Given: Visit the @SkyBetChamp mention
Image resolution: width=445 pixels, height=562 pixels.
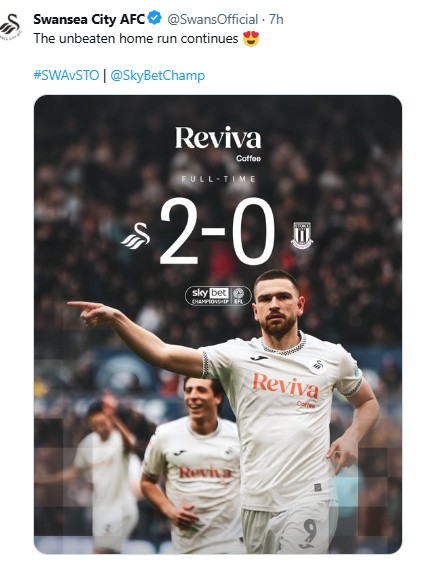Looking at the screenshot, I should click(x=158, y=76).
